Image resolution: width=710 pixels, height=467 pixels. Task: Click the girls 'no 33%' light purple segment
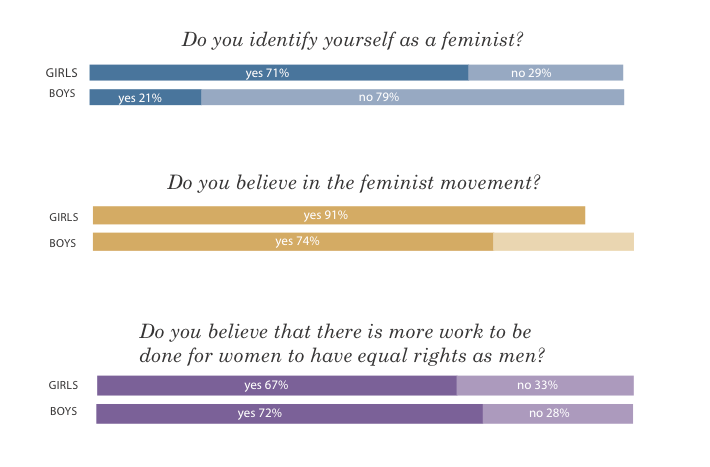click(x=545, y=385)
